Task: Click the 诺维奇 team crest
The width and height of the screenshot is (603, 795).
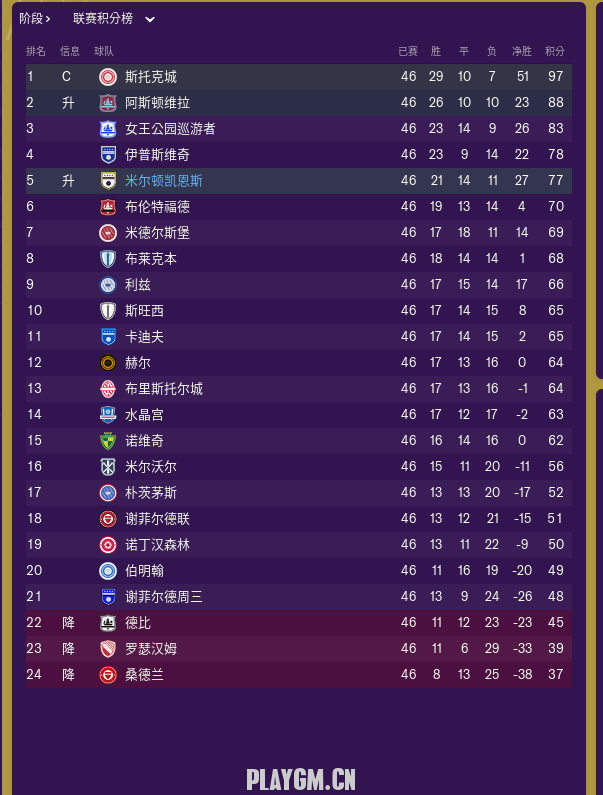Action: click(x=108, y=441)
